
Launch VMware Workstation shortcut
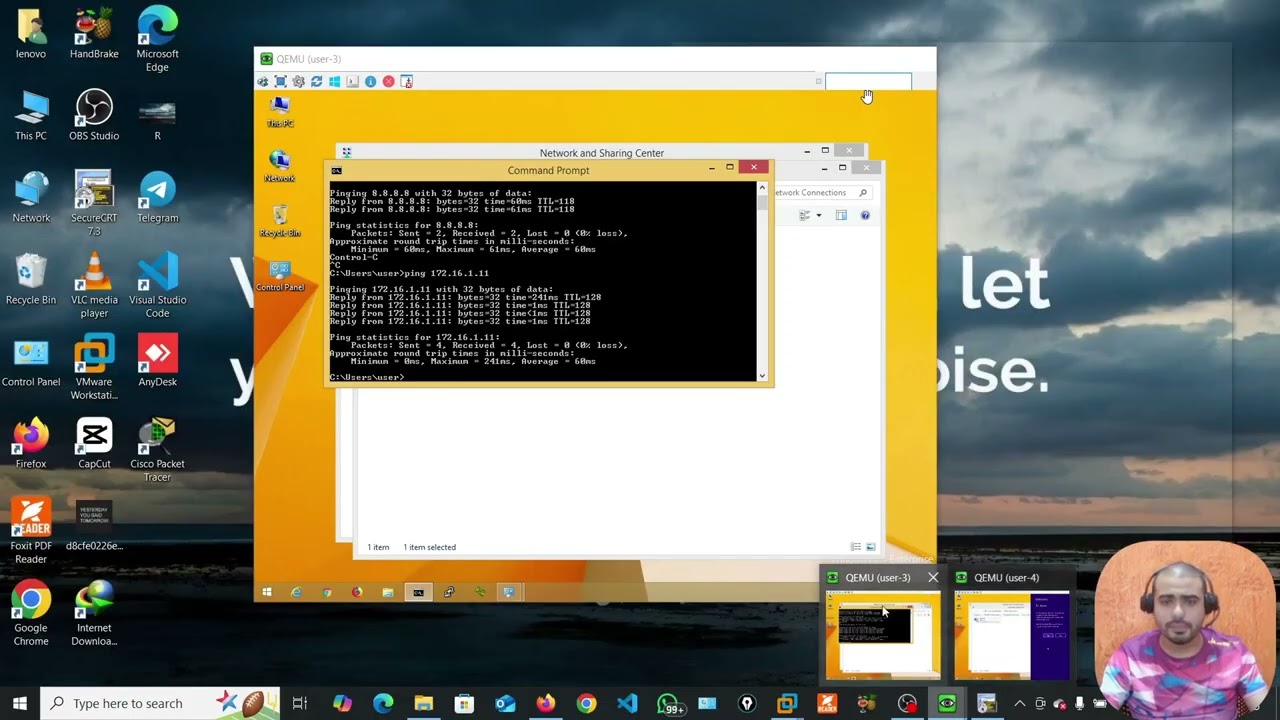pos(94,368)
